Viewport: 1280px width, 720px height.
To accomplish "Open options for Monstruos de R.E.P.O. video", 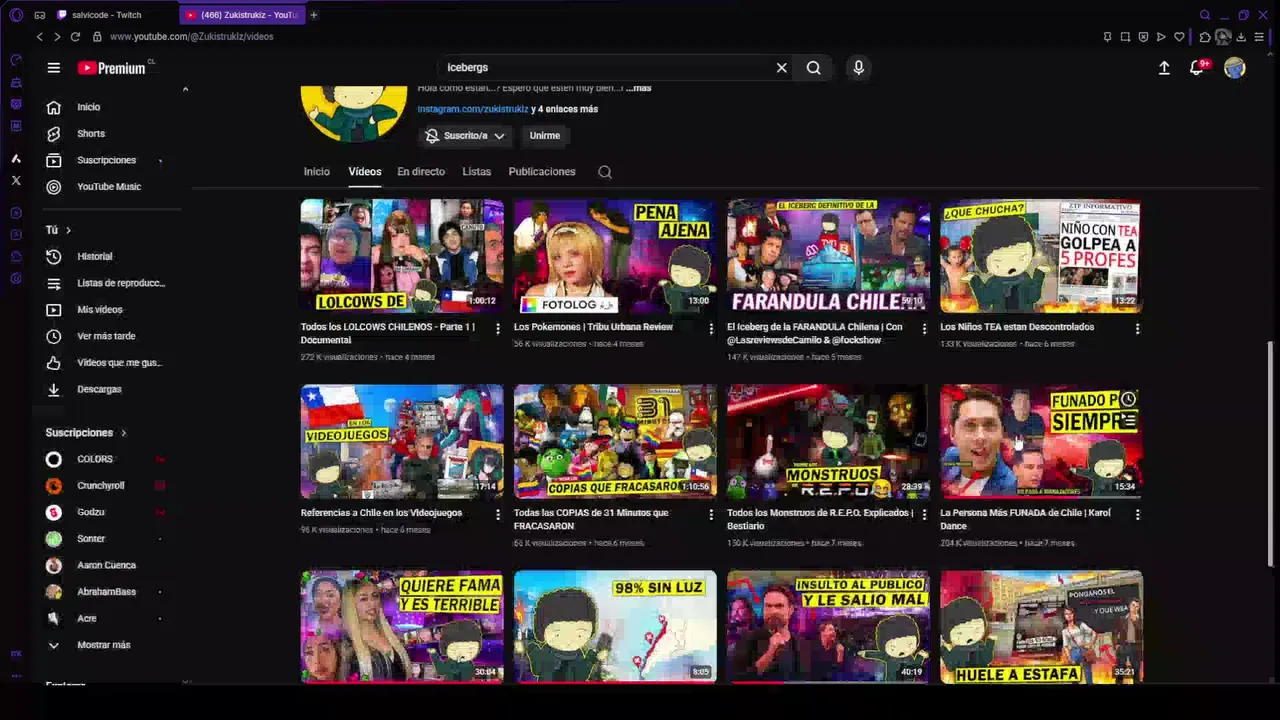I will pos(924,514).
